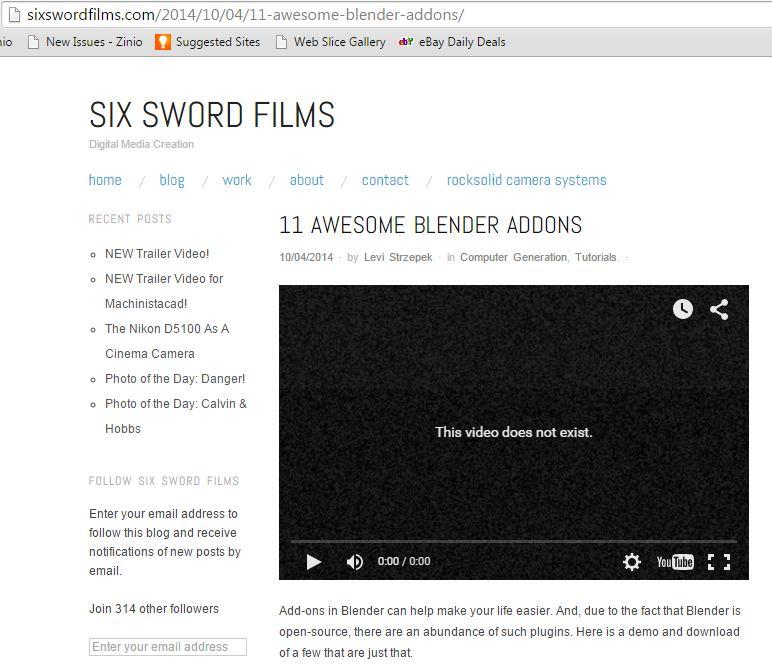Play the embedded video
Viewport: 772px width, 671px height.
314,561
